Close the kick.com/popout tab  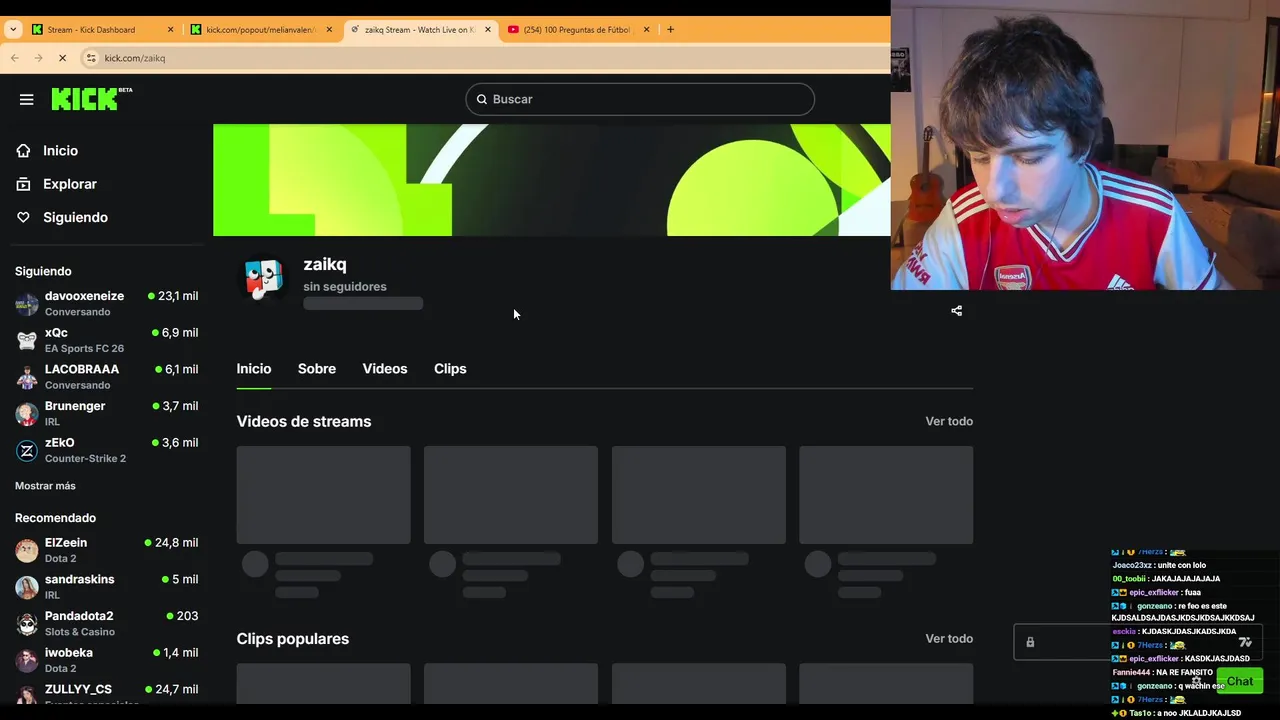tap(329, 29)
